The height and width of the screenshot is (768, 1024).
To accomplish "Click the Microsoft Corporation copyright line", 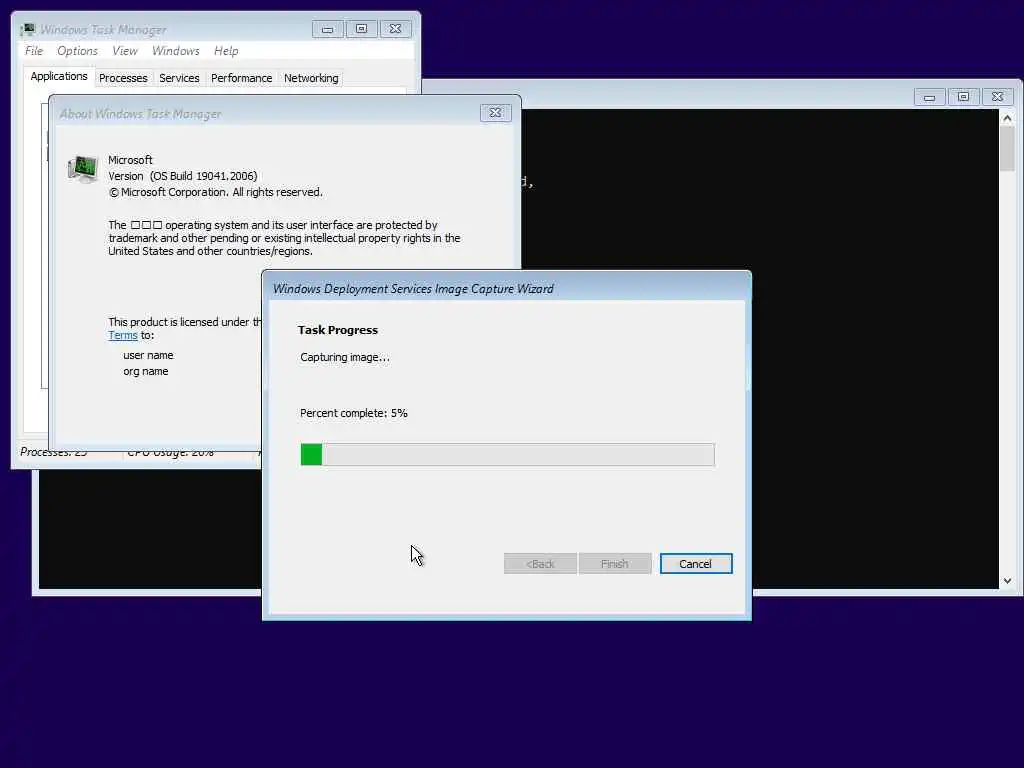I will point(216,192).
